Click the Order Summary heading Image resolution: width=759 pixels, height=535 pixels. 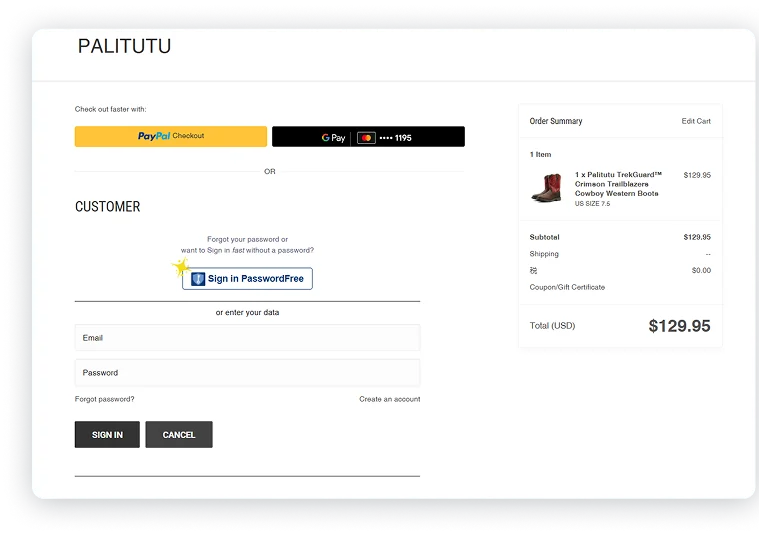pyautogui.click(x=556, y=121)
